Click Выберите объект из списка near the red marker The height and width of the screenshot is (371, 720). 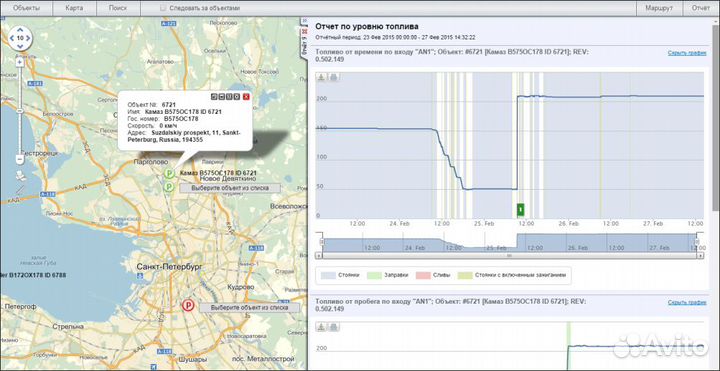[249, 308]
